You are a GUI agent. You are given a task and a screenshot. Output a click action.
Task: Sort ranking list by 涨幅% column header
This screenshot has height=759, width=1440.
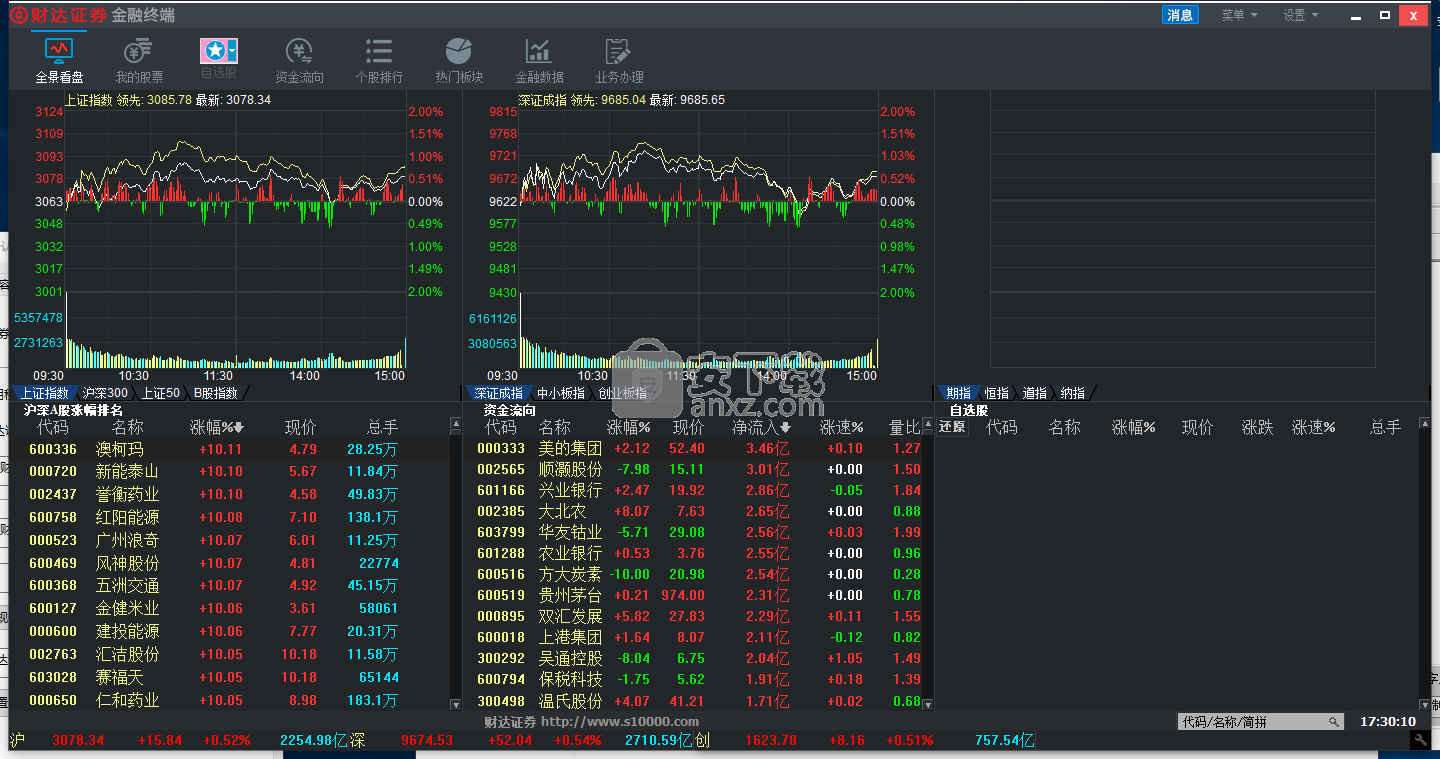[x=217, y=427]
